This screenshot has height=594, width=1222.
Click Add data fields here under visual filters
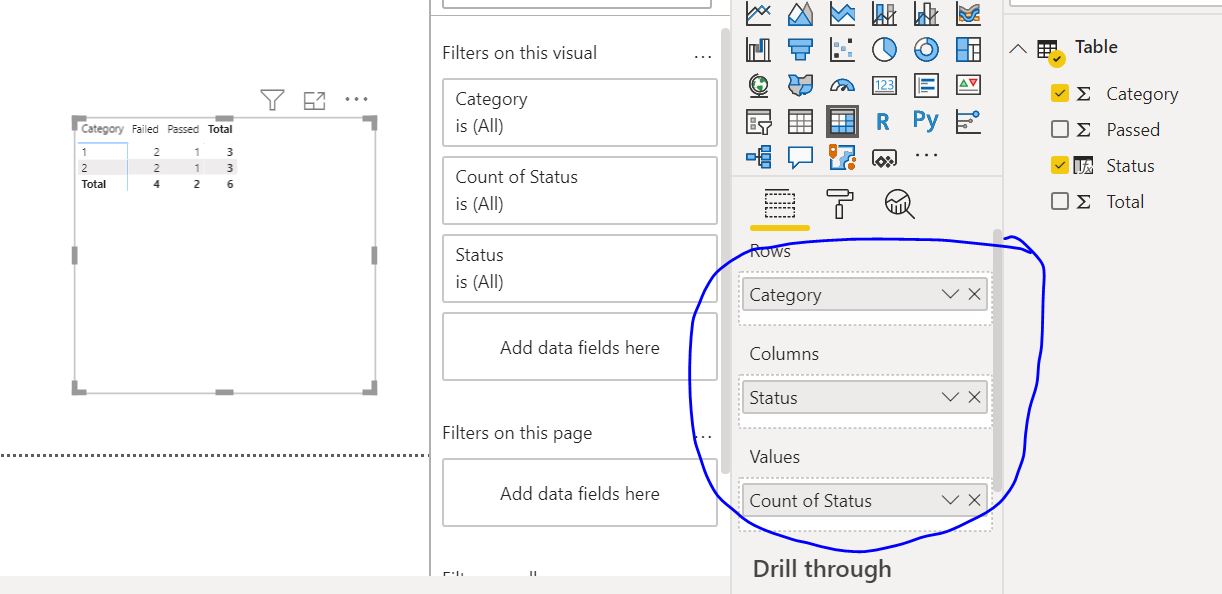pos(580,347)
